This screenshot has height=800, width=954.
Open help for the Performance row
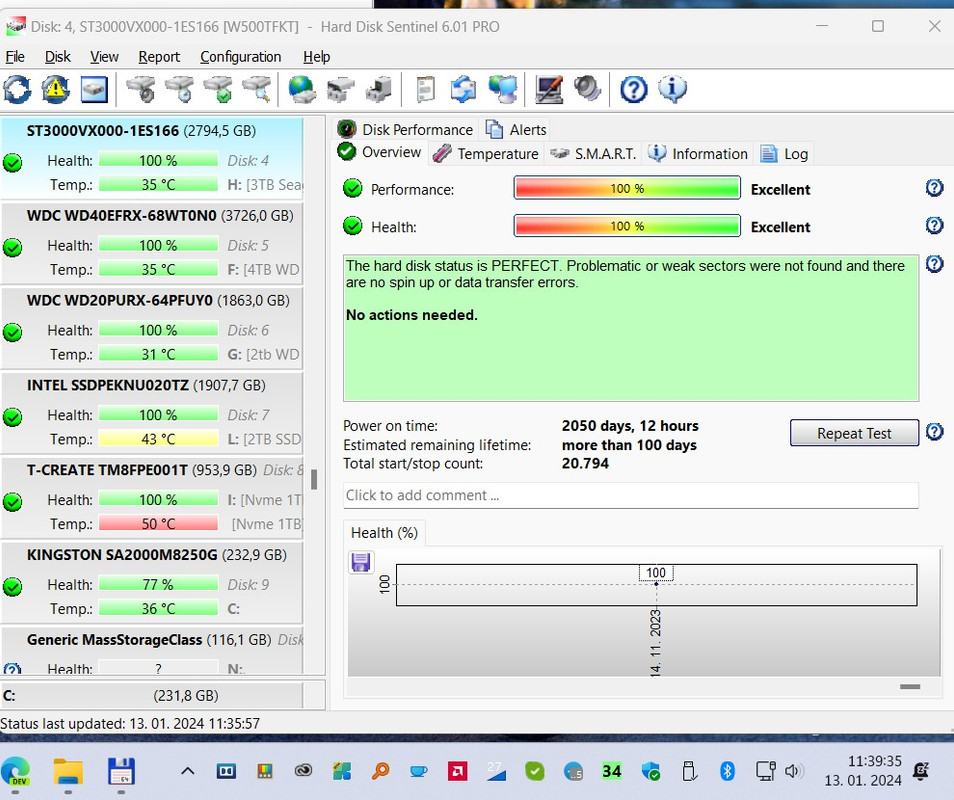[935, 188]
